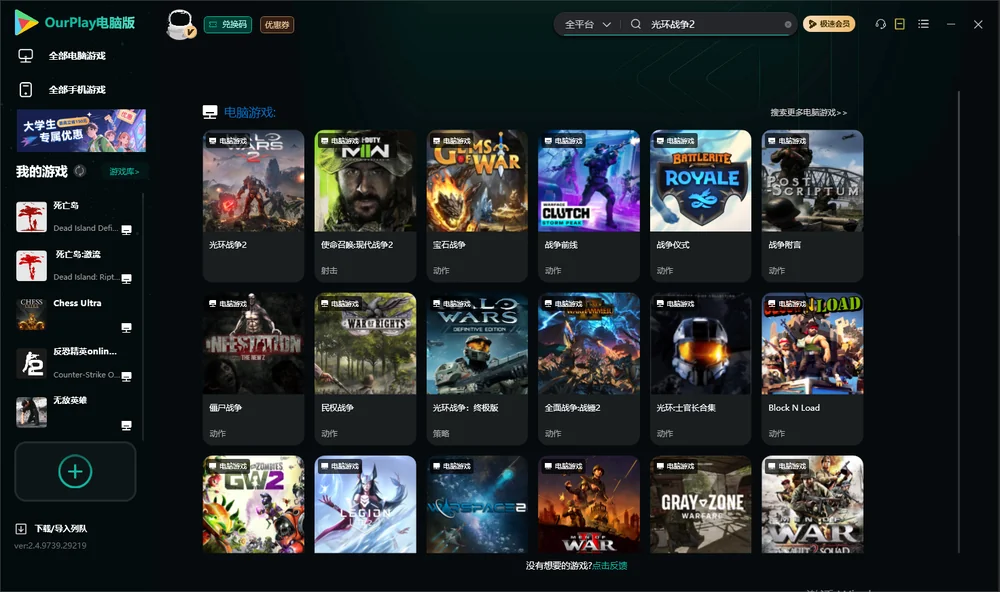Click the add game plus button
This screenshot has width=1000, height=592.
[x=75, y=471]
